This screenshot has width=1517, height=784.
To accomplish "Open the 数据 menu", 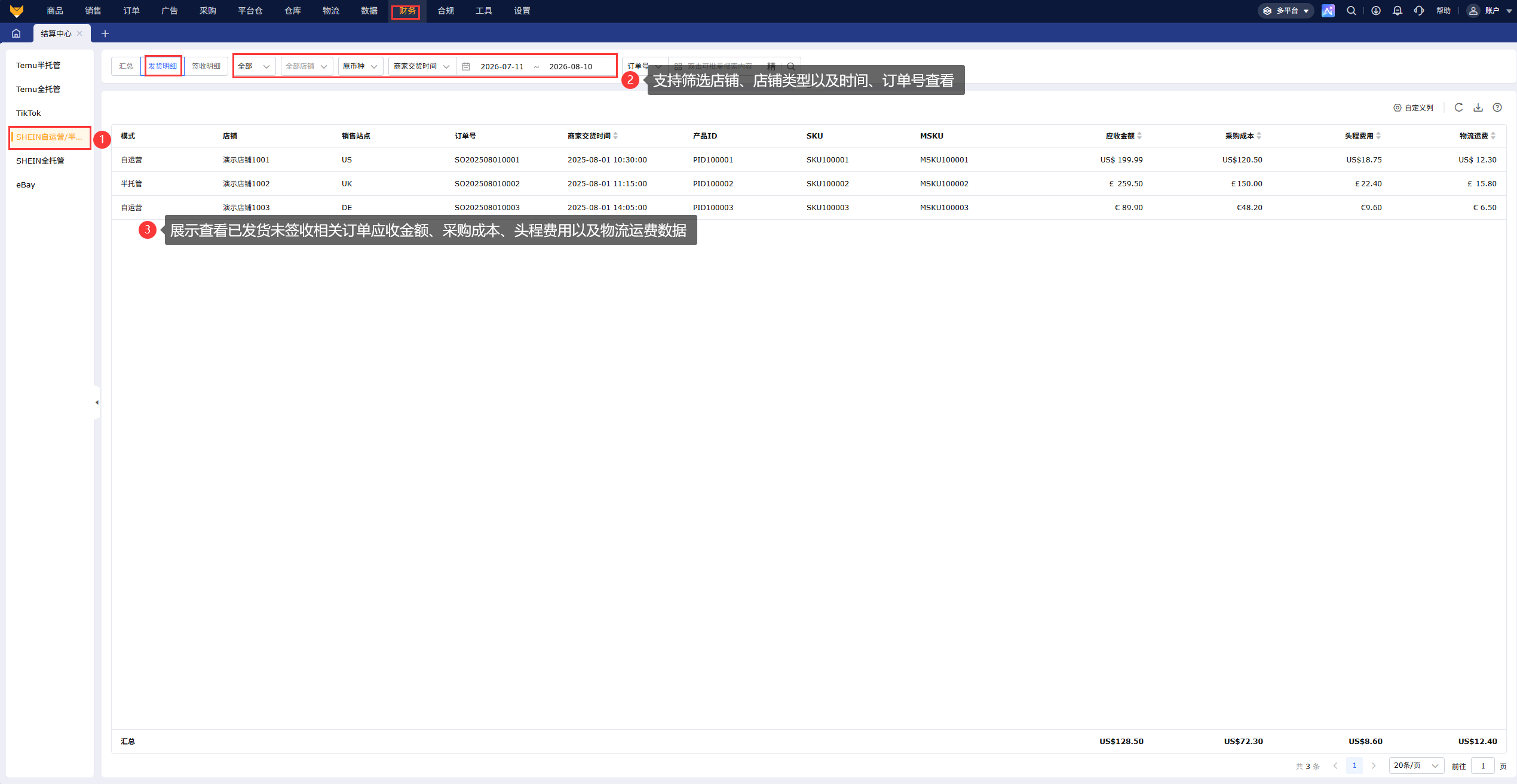I will pyautogui.click(x=369, y=11).
